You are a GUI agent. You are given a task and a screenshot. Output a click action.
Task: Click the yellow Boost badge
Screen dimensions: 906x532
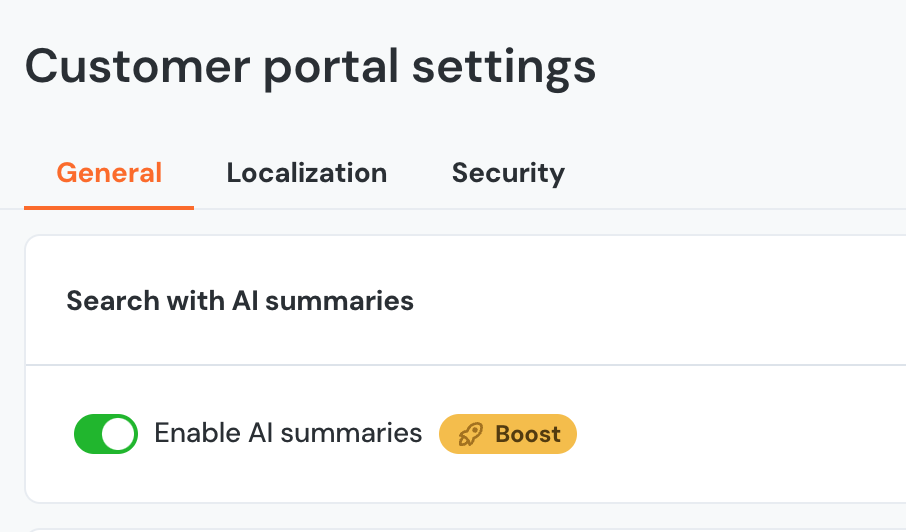(508, 434)
